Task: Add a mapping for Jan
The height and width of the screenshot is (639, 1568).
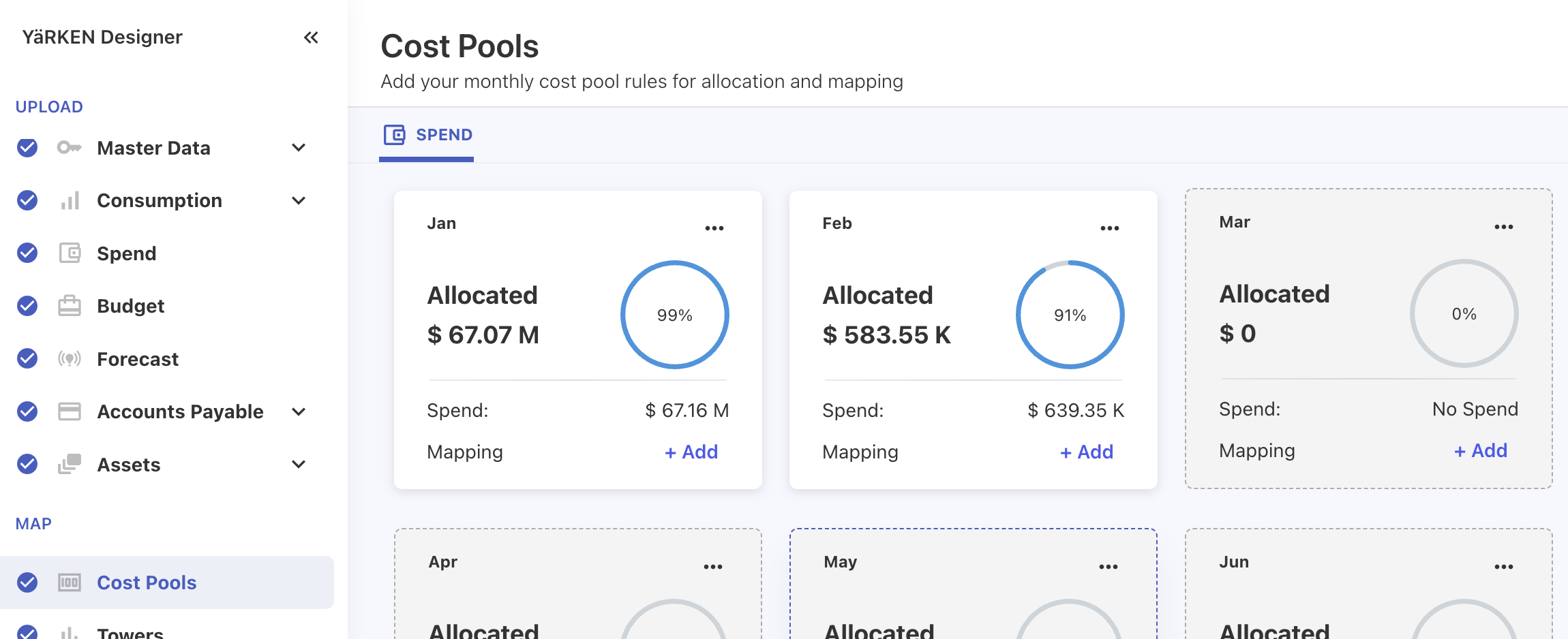Action: 691,452
